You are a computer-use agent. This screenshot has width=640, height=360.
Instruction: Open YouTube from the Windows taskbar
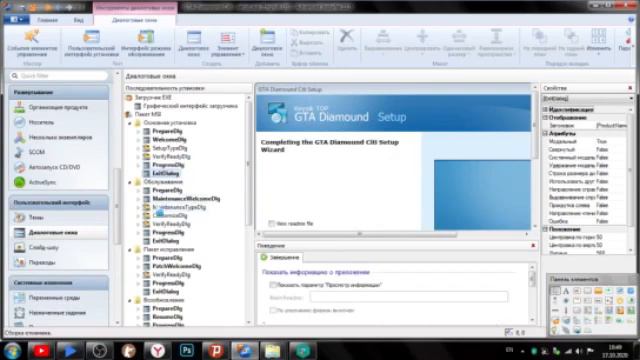[41, 351]
